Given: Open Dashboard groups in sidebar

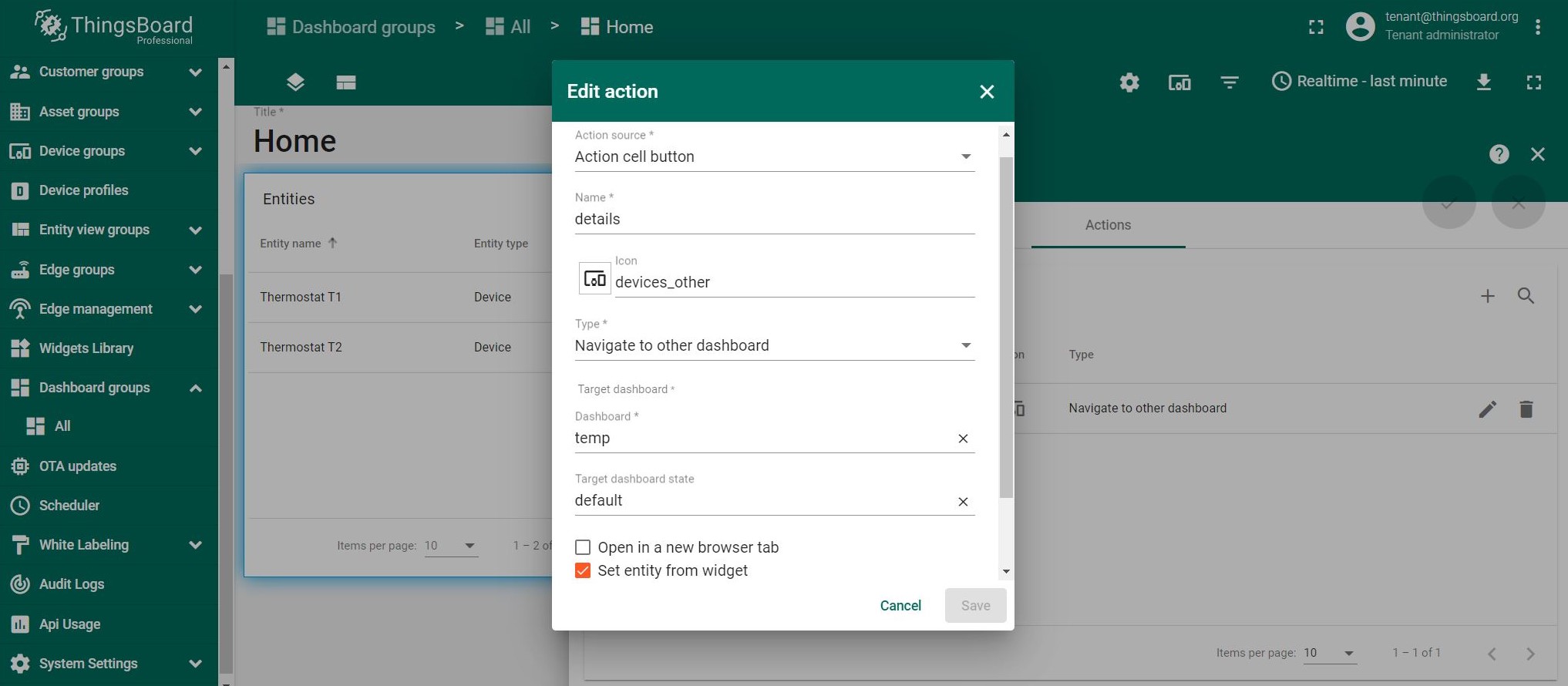Looking at the screenshot, I should click(94, 388).
